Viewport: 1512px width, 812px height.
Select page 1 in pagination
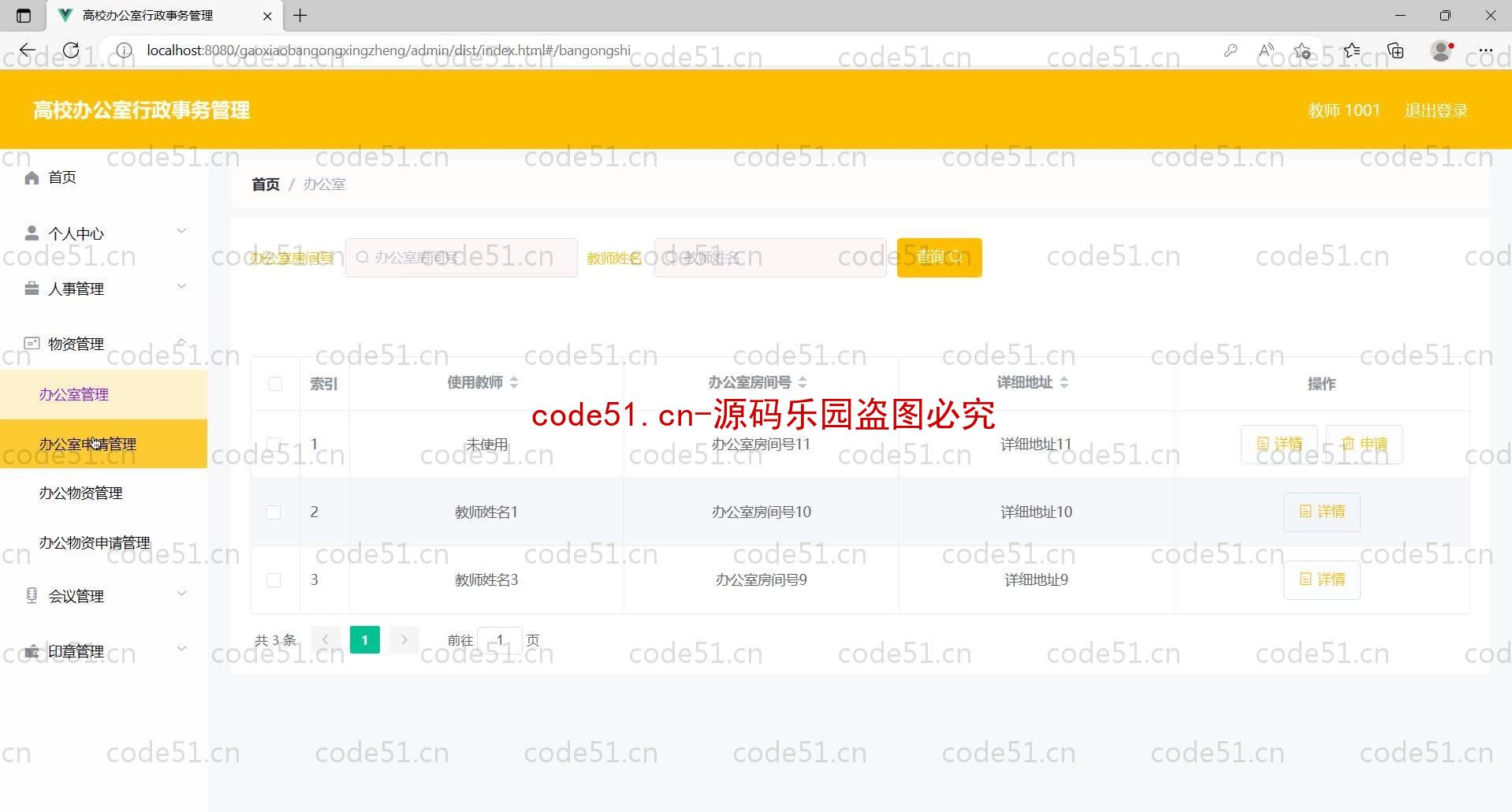click(364, 640)
